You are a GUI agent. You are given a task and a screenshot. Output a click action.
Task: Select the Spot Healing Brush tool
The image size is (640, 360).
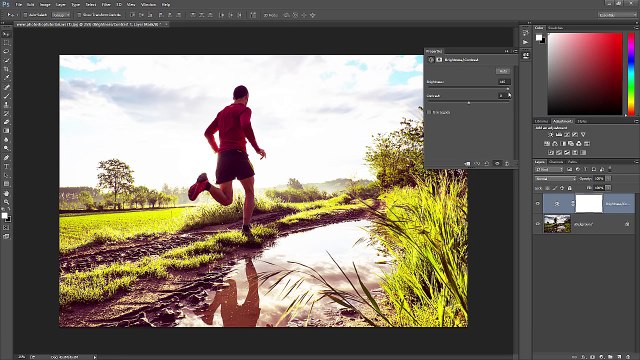[6, 87]
